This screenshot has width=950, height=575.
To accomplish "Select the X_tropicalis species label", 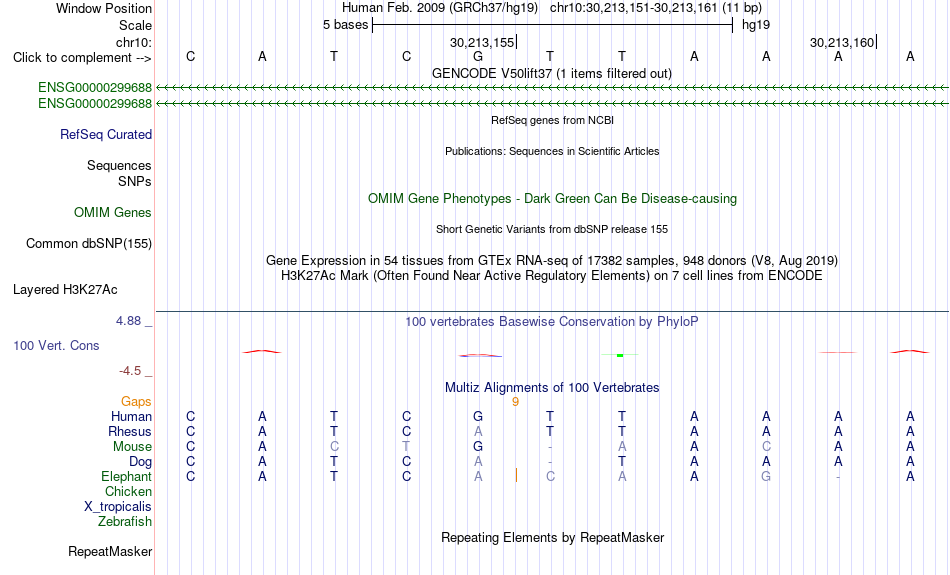I will [x=118, y=507].
